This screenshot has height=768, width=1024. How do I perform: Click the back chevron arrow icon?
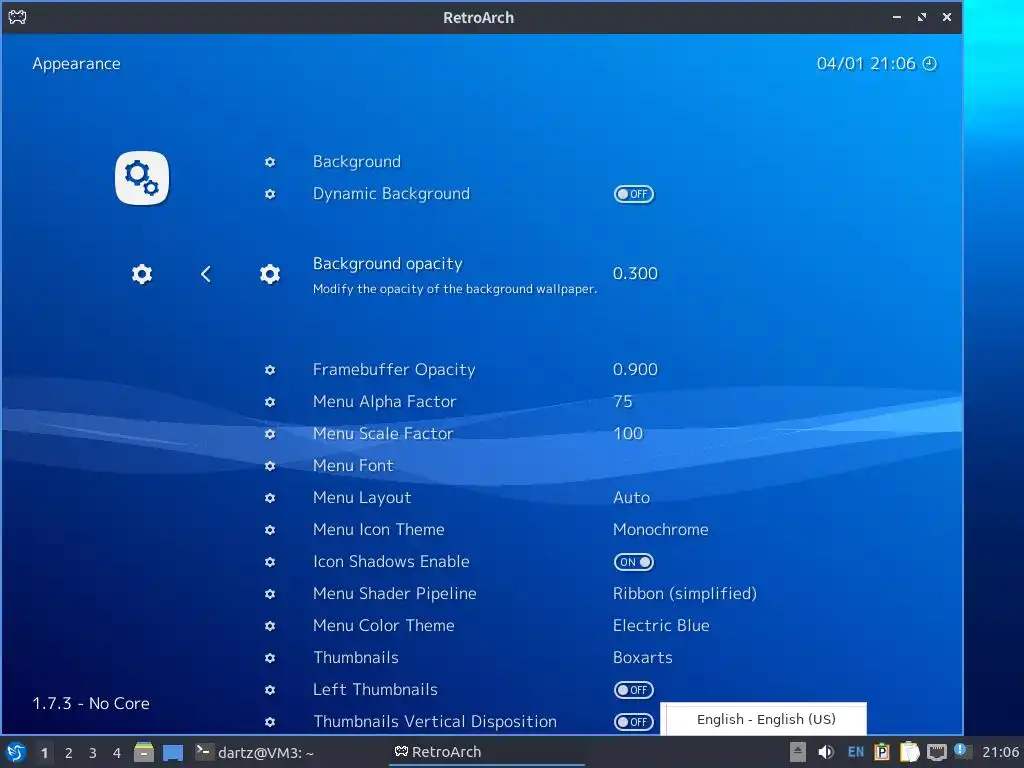click(x=206, y=274)
